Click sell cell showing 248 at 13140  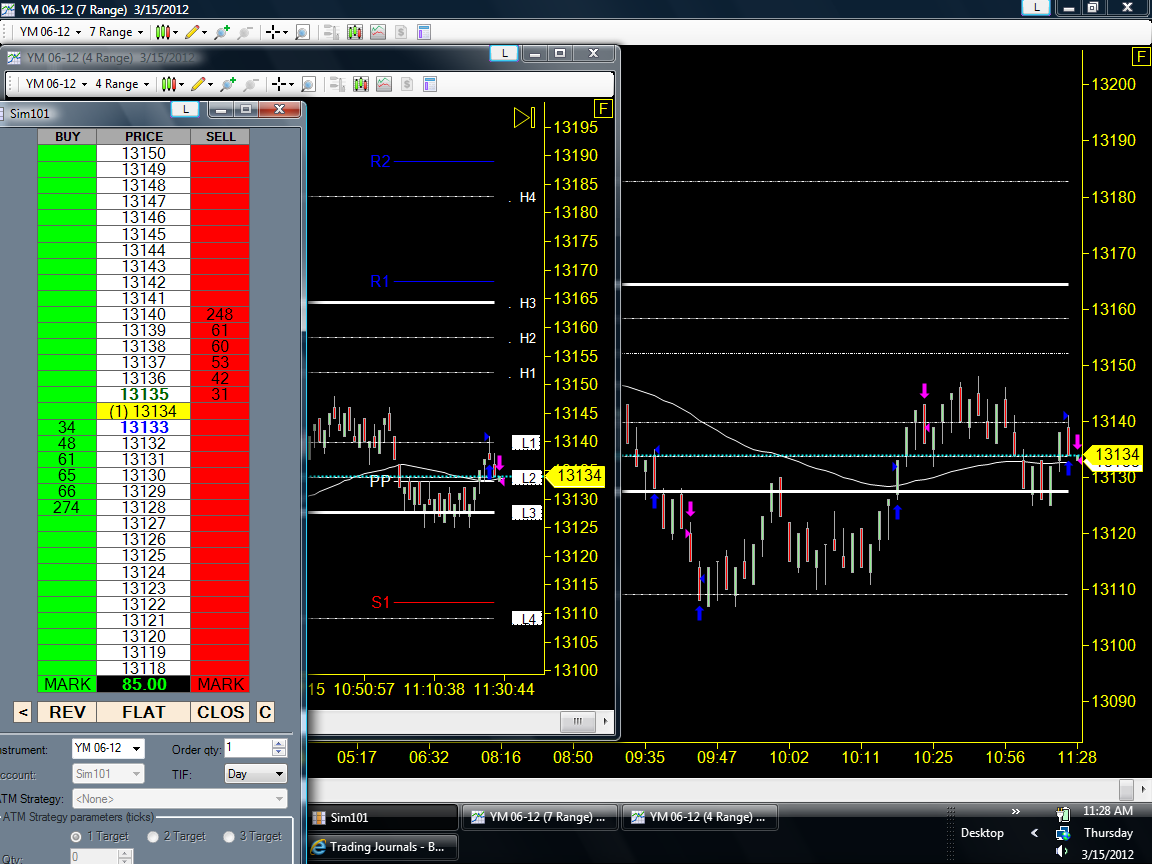220,314
